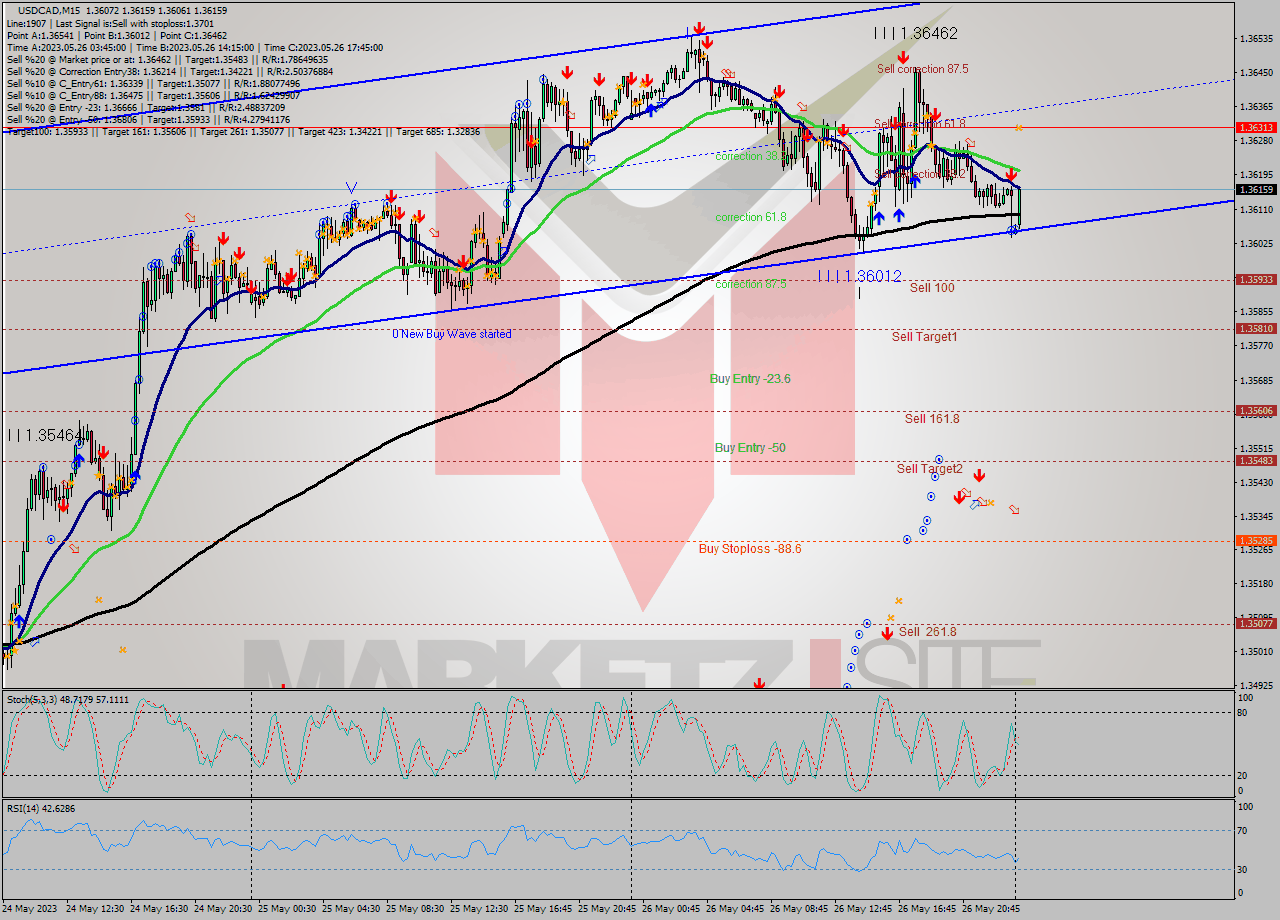
Task: Click the green 'correction 61.8' label
Action: pos(751,217)
